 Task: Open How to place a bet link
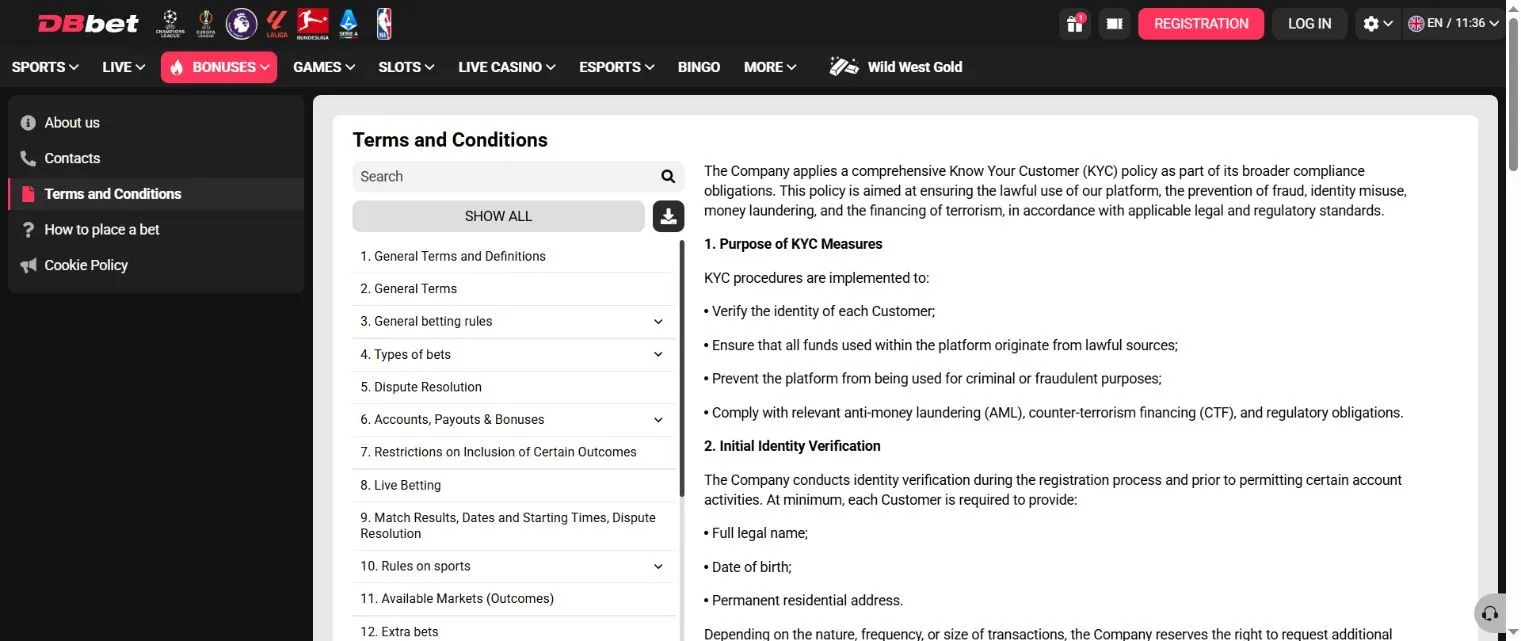102,230
